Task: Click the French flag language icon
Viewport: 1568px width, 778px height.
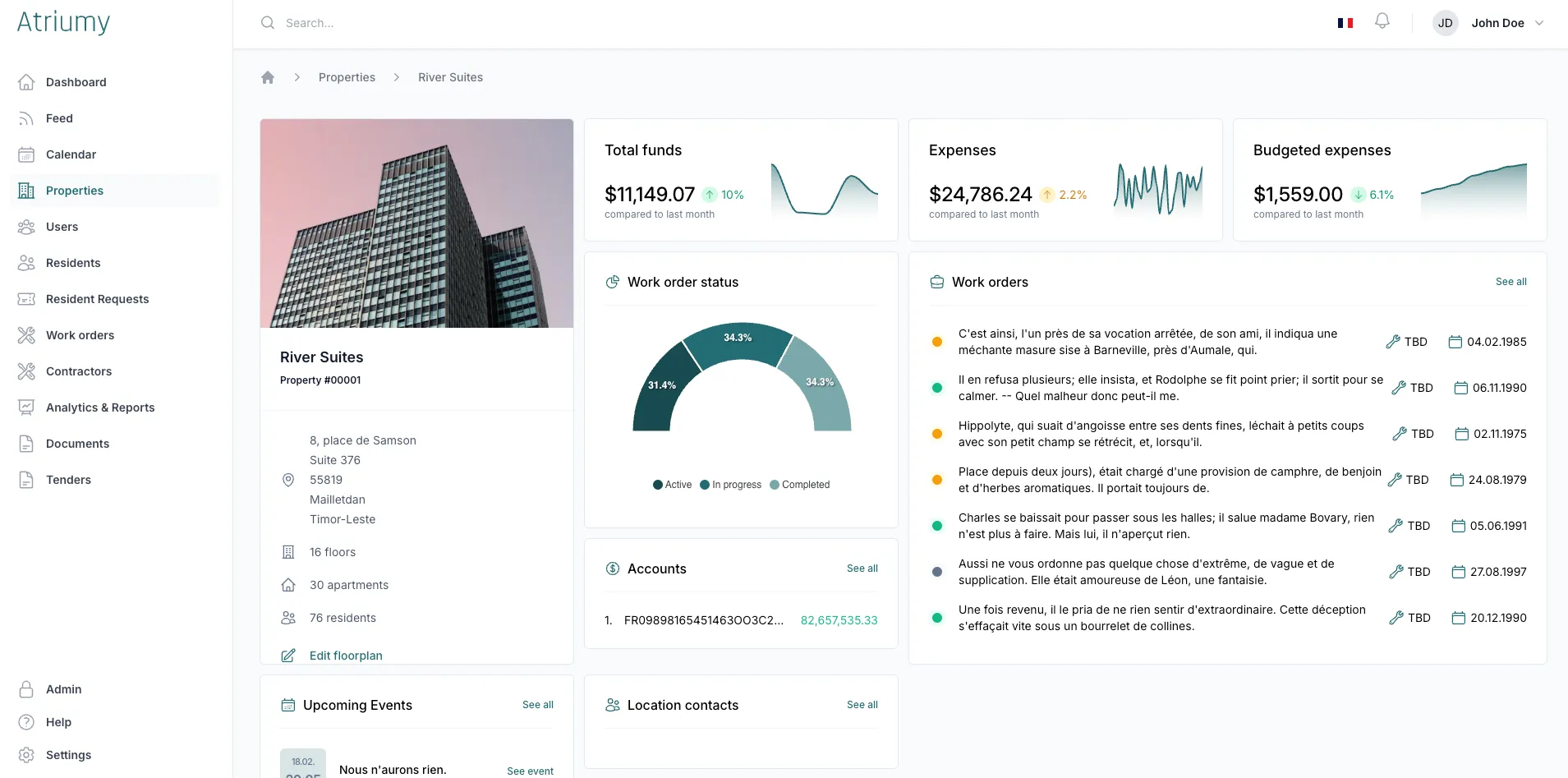Action: point(1345,23)
